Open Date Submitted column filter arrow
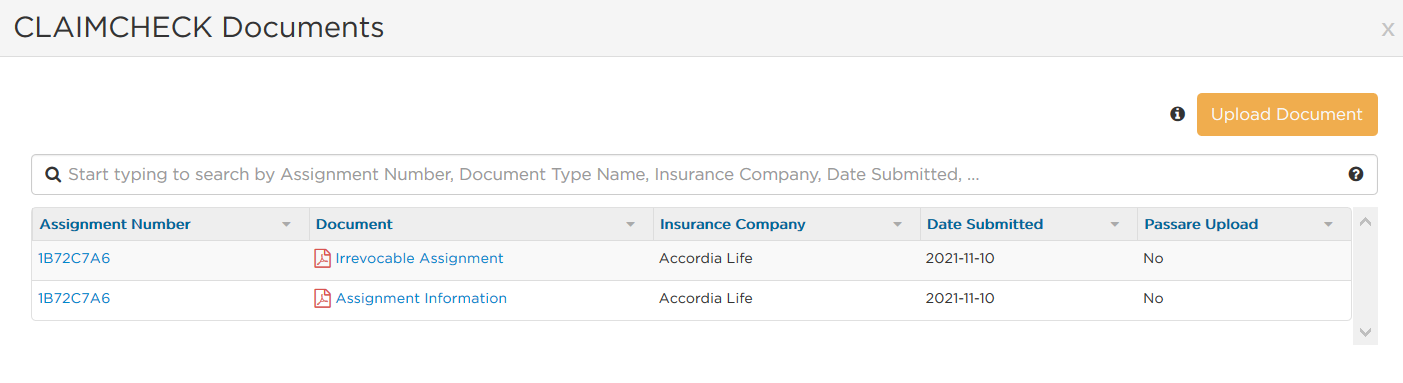The height and width of the screenshot is (383, 1403). point(1114,225)
